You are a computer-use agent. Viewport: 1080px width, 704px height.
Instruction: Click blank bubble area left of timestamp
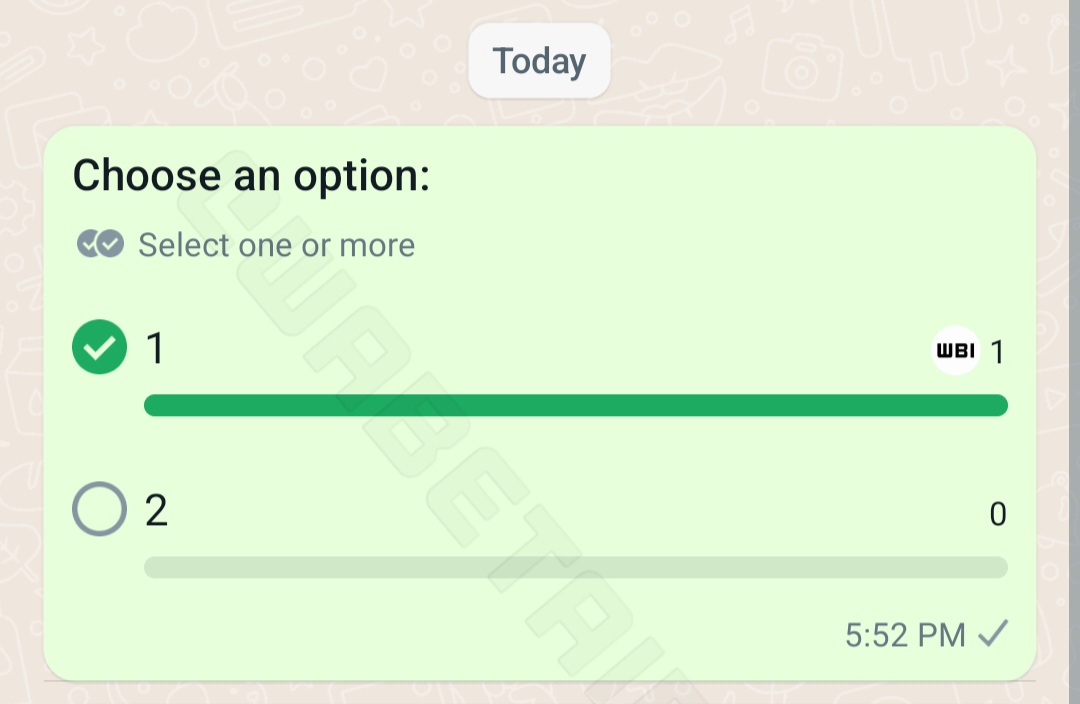[450, 635]
